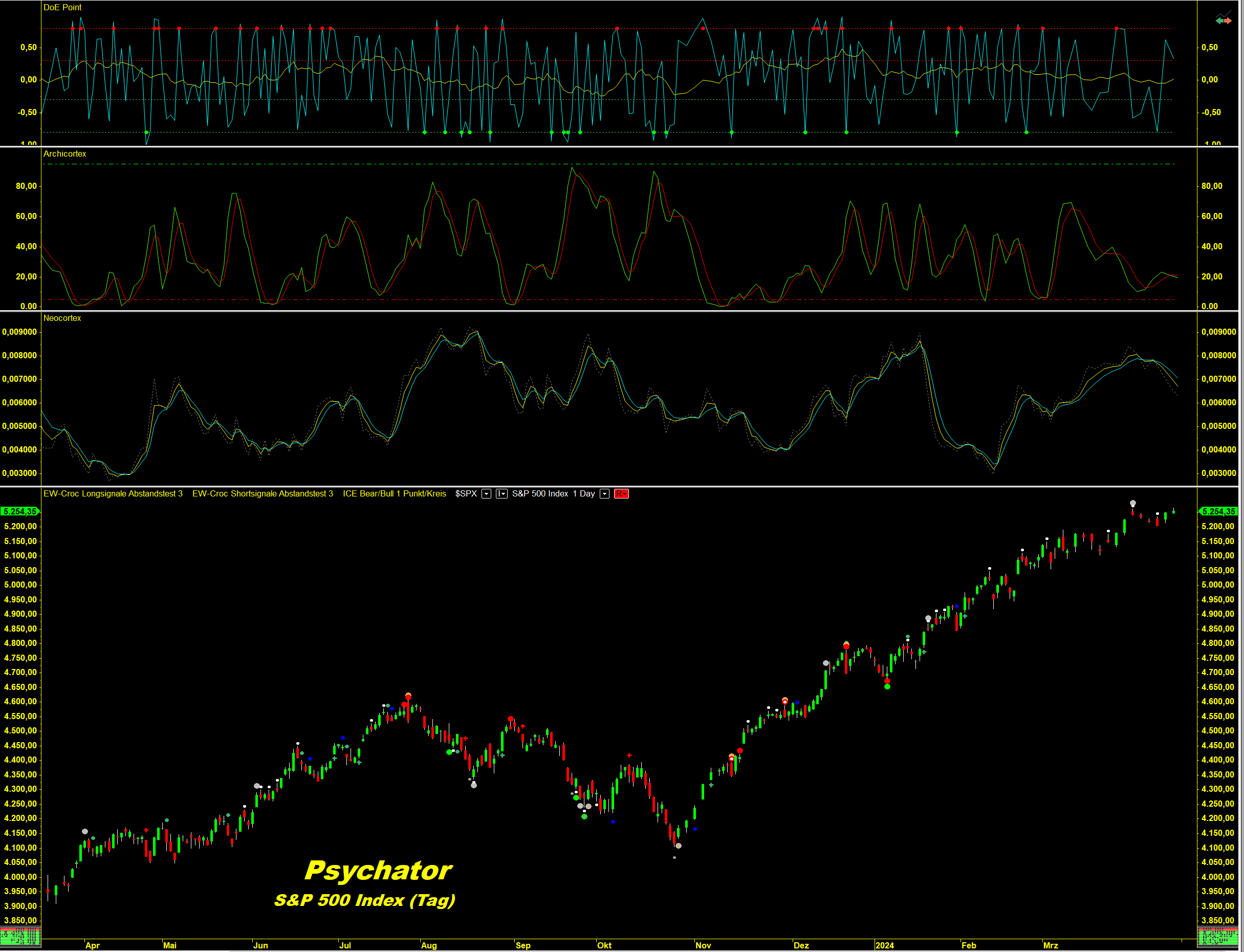Click bottom-right green patterned corner box

[1217, 937]
